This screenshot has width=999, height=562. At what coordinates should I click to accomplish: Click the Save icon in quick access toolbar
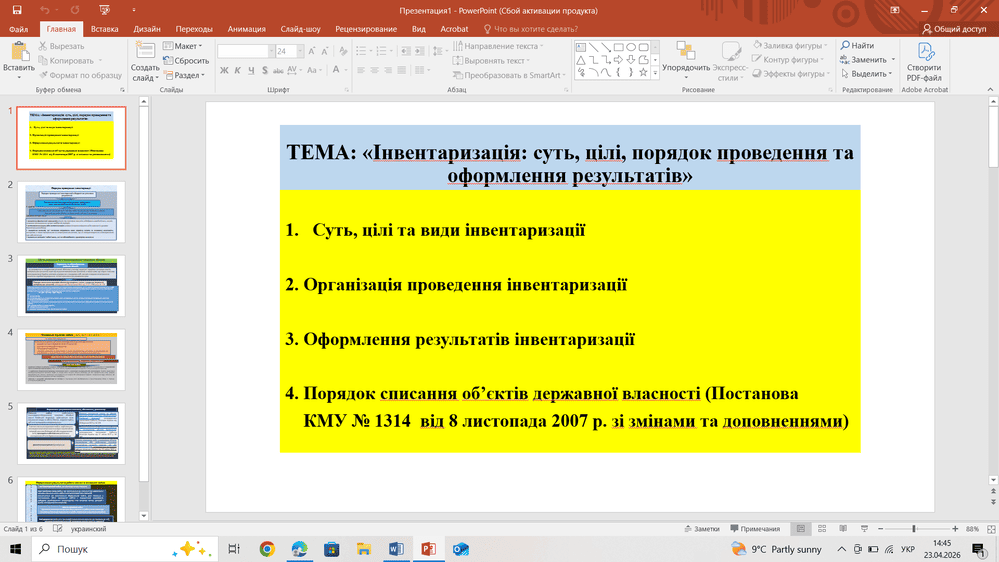click(x=17, y=9)
